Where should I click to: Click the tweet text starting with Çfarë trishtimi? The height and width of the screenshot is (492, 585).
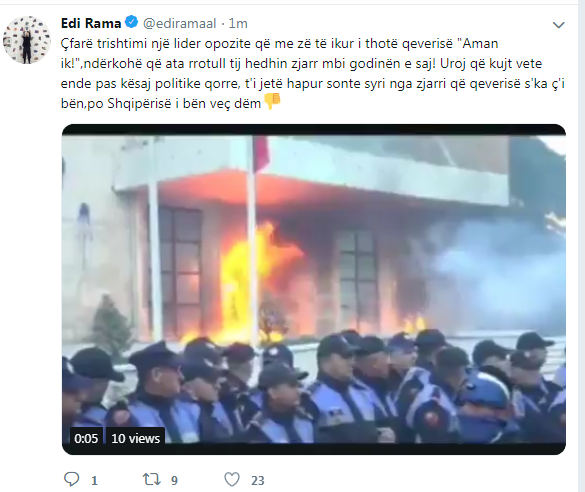(313, 73)
